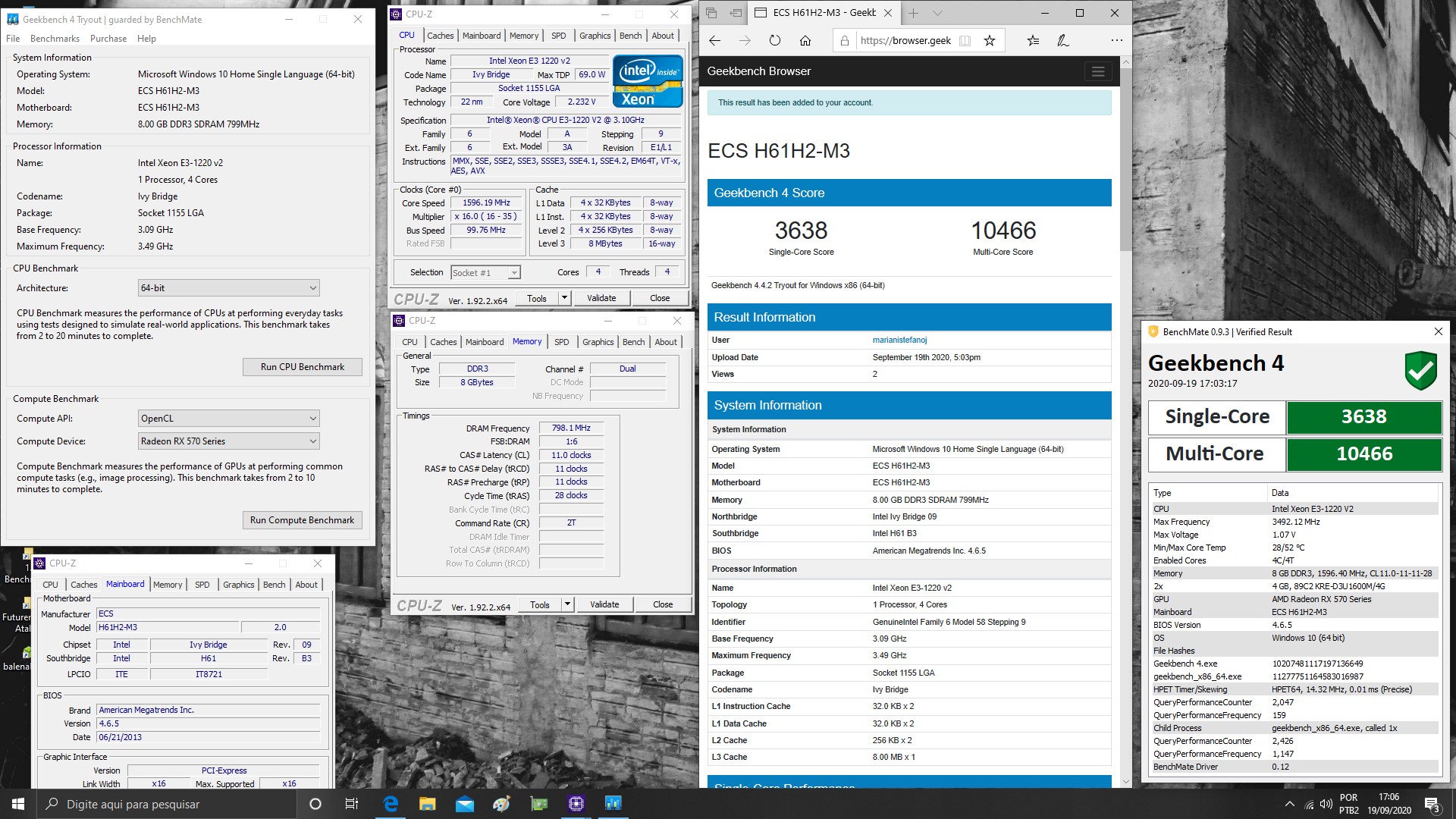
Task: Open Graphics tab in CPU-Z Mainboard window
Action: point(239,585)
